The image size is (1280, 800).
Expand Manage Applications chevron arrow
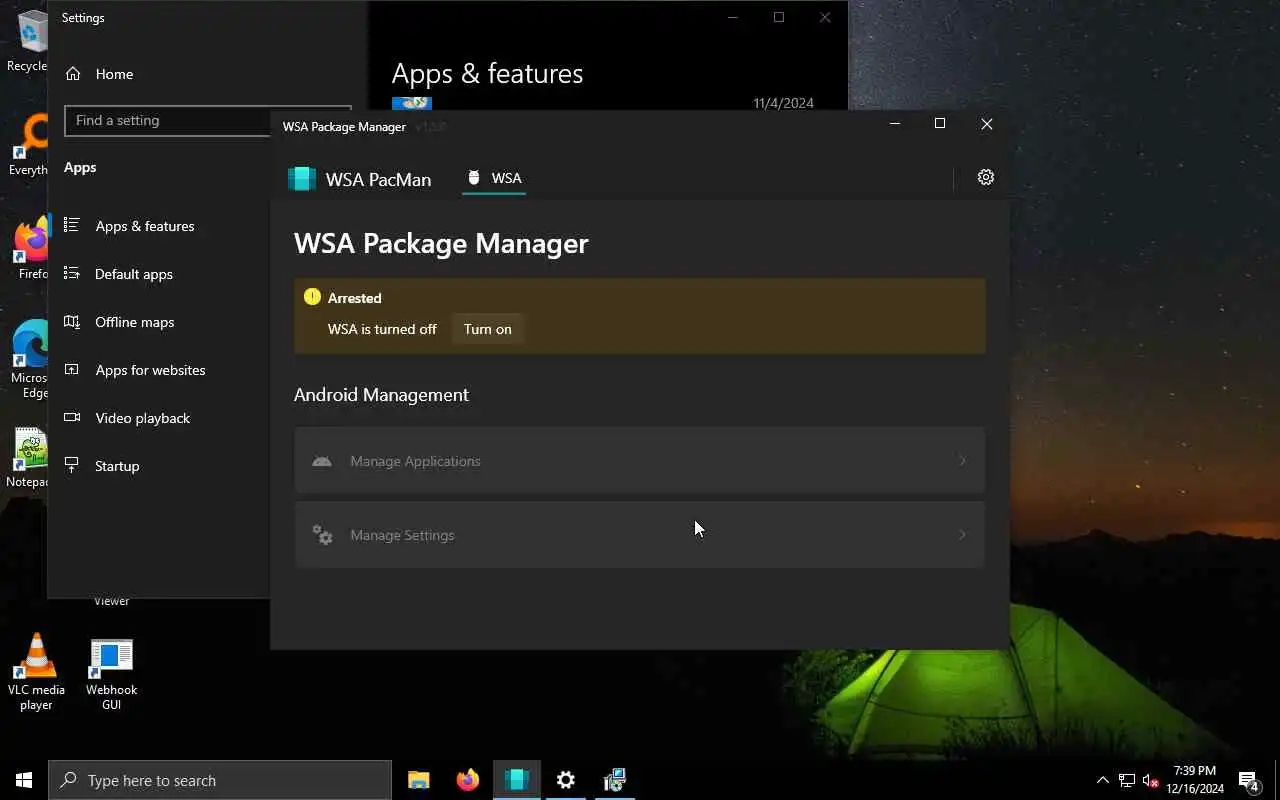pyautogui.click(x=963, y=461)
